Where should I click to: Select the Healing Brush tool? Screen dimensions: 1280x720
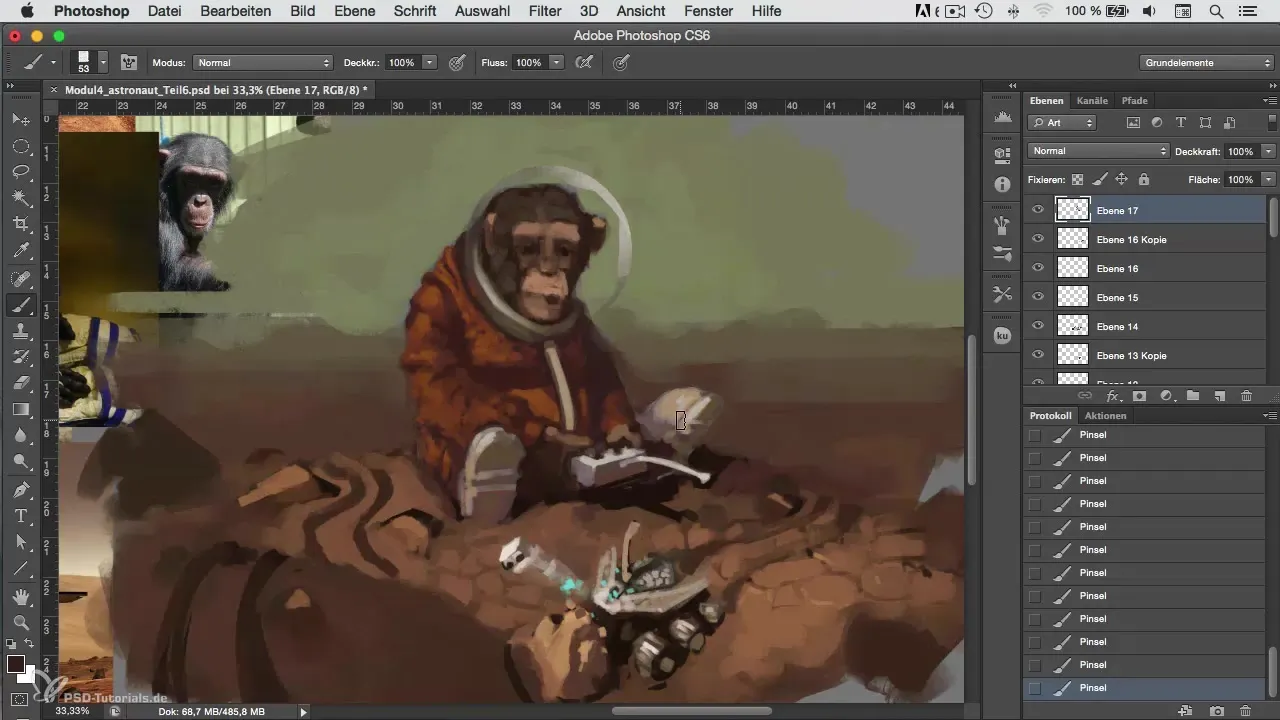click(x=20, y=279)
